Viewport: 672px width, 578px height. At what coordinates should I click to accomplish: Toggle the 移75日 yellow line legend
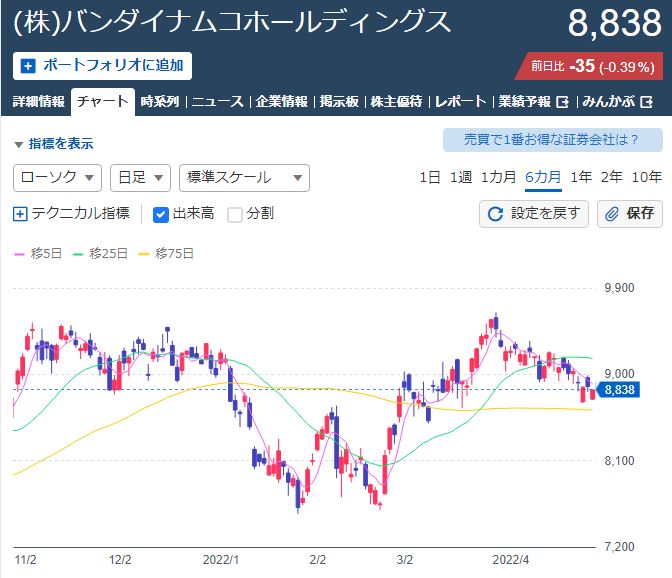(165, 254)
